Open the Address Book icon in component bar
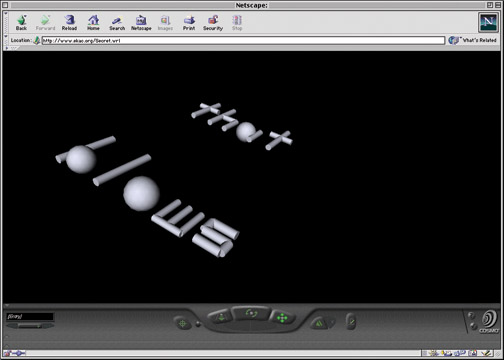504x360 pixels. [x=472, y=353]
